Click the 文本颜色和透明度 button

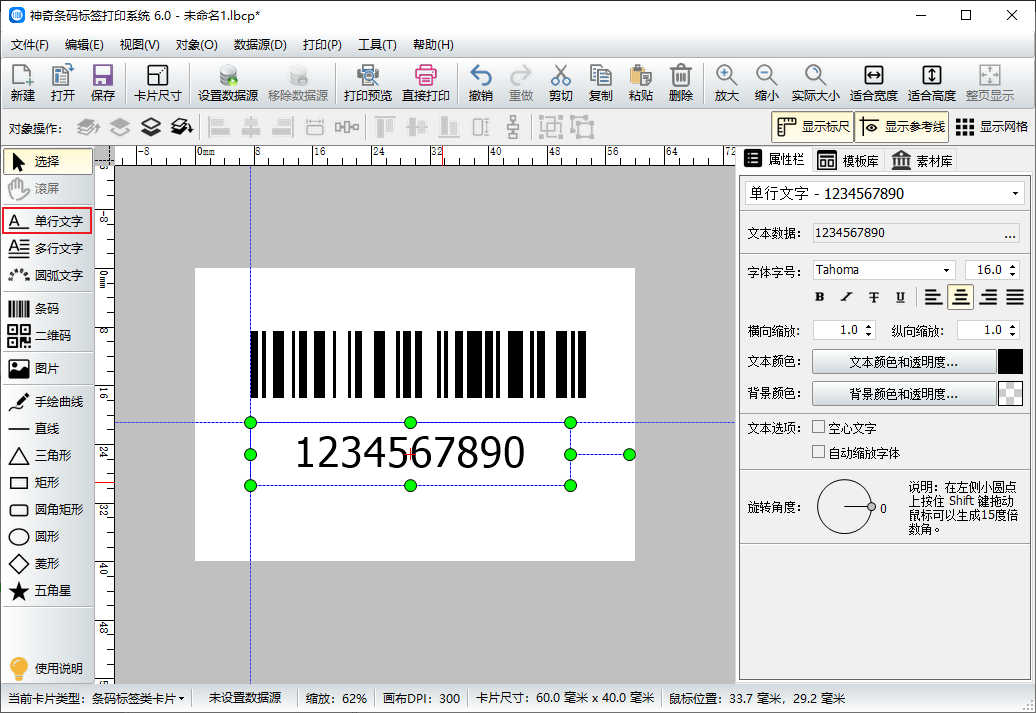(904, 361)
